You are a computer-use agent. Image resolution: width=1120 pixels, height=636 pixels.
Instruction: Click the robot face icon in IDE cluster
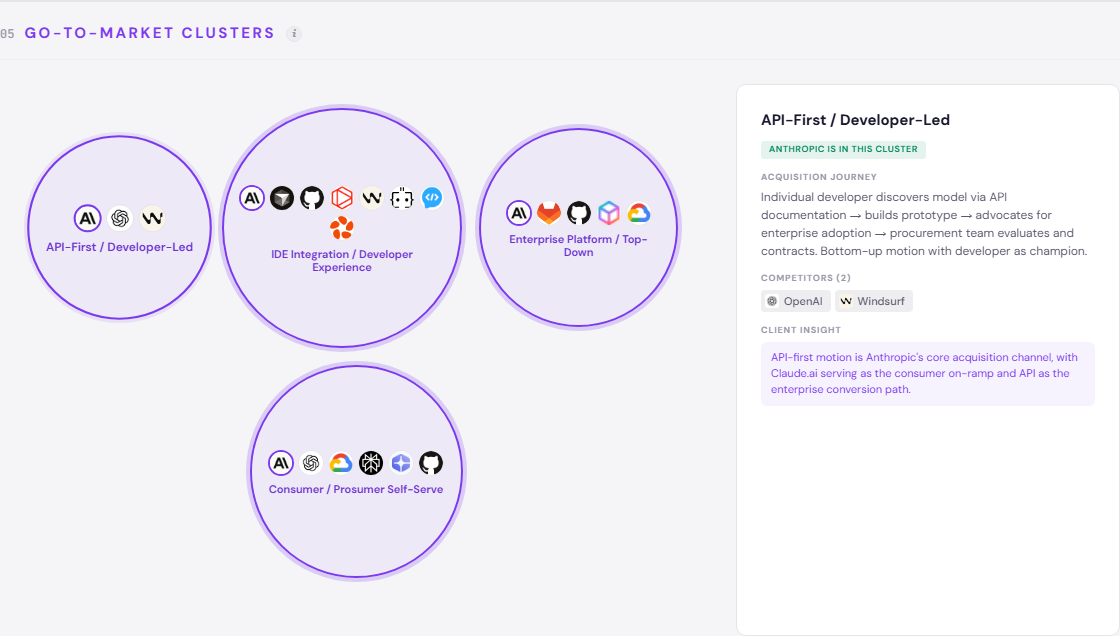coord(402,198)
